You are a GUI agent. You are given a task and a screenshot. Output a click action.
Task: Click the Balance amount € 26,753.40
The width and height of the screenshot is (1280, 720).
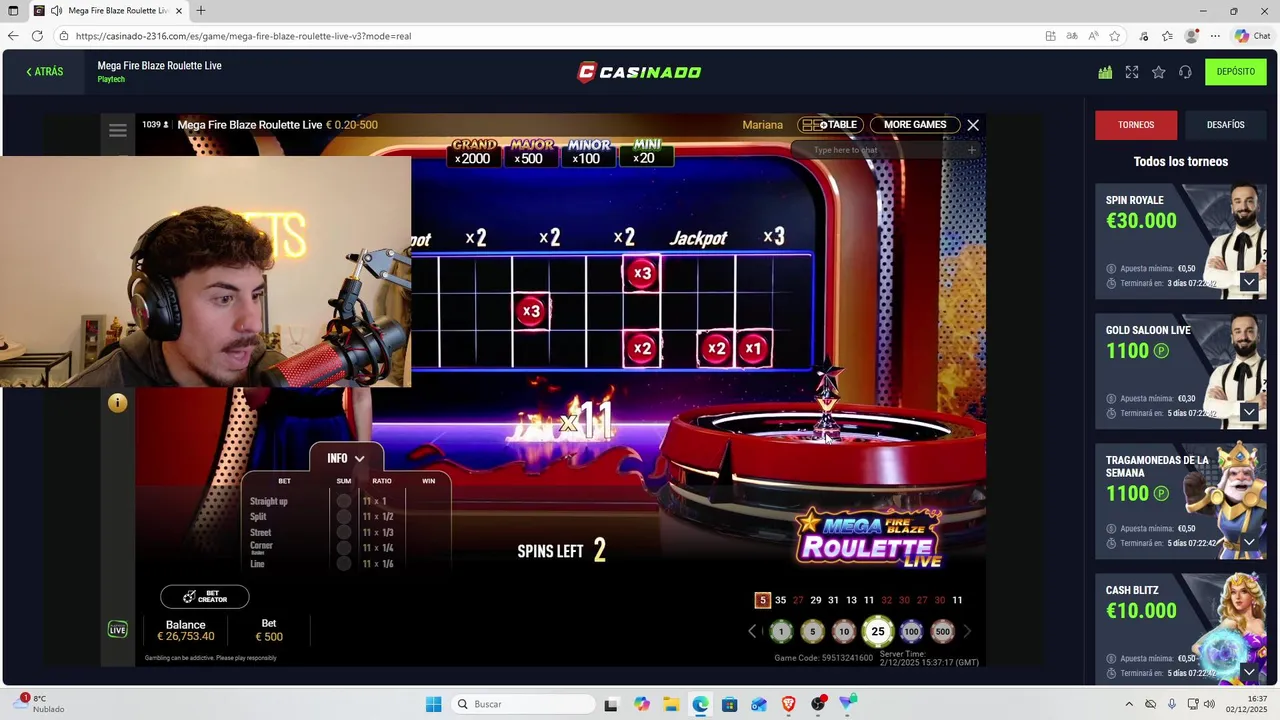pos(186,636)
